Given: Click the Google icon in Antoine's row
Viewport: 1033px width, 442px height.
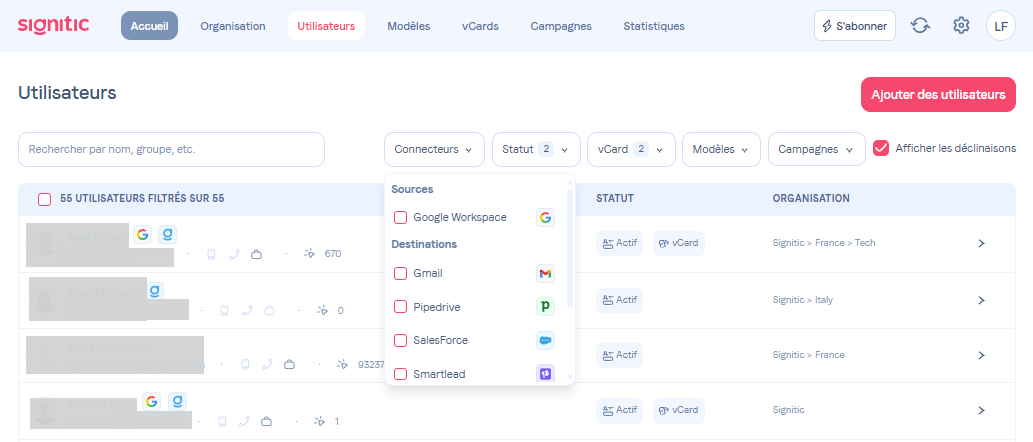Looking at the screenshot, I should (x=152, y=401).
